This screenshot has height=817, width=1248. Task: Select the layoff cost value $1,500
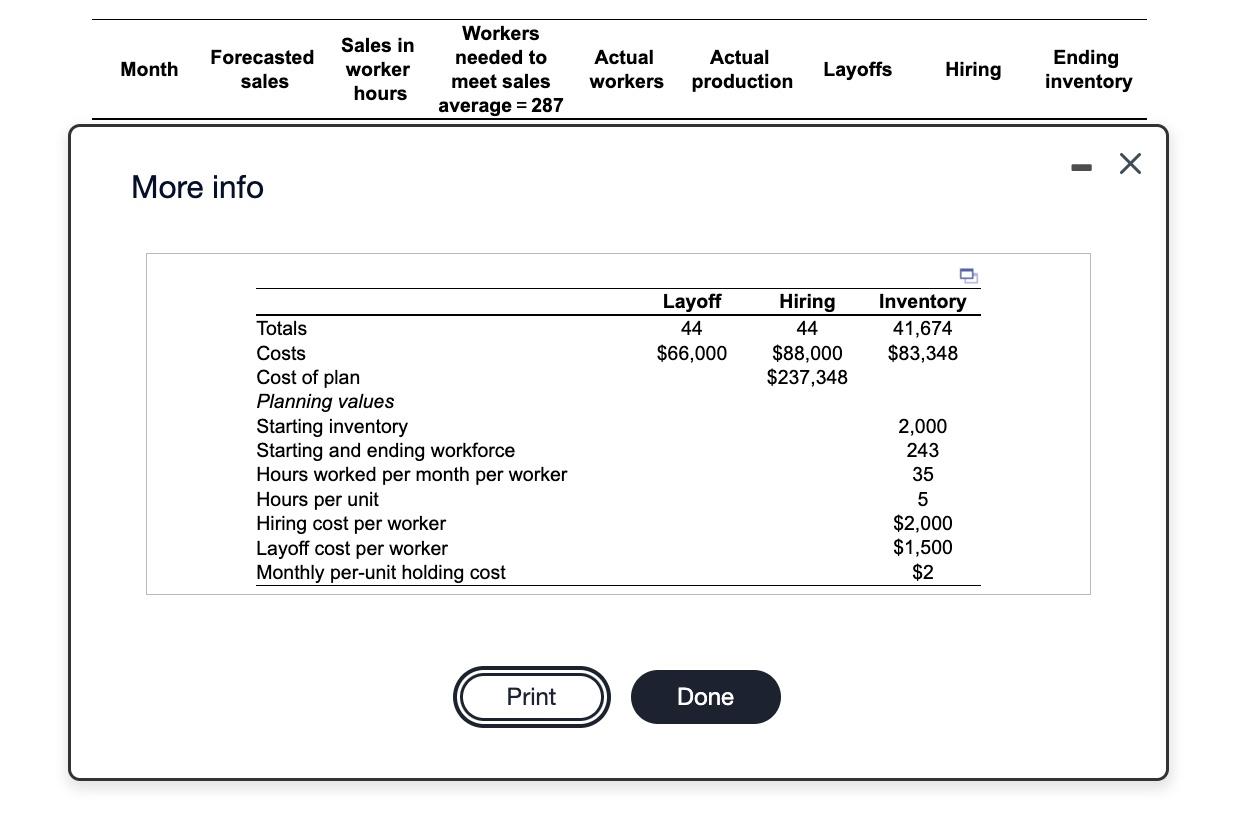tap(922, 547)
